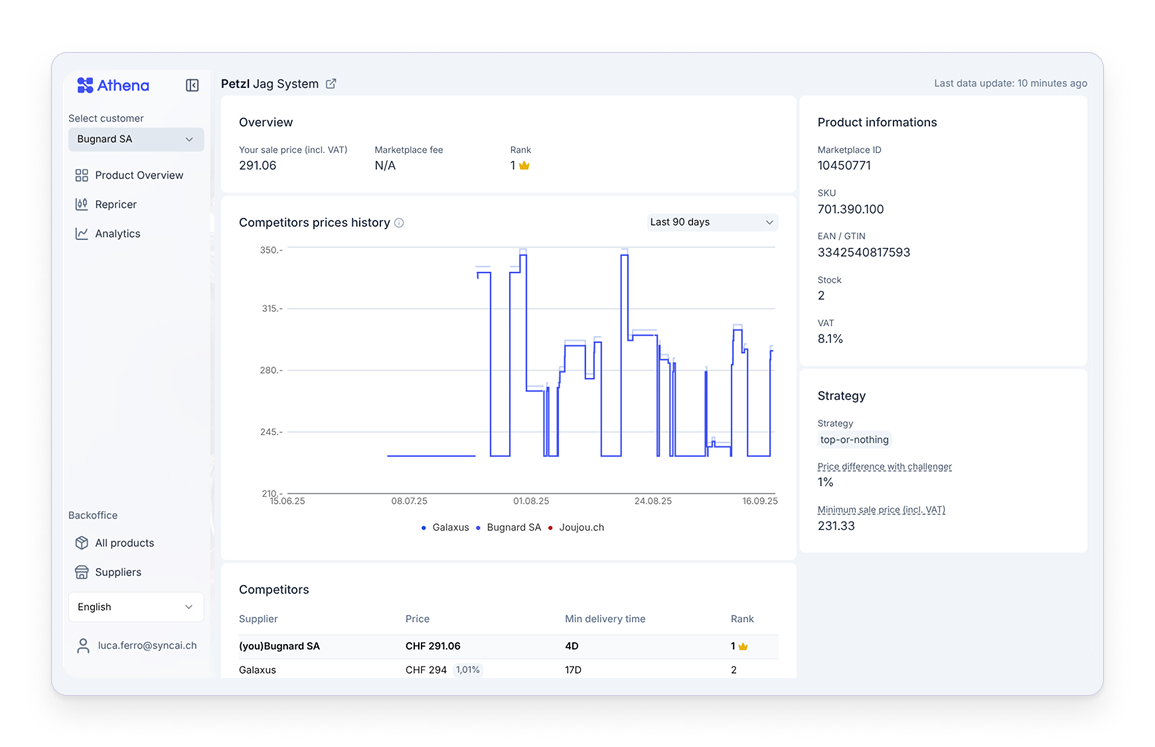Click minimum sale price value 231.33

836,526
